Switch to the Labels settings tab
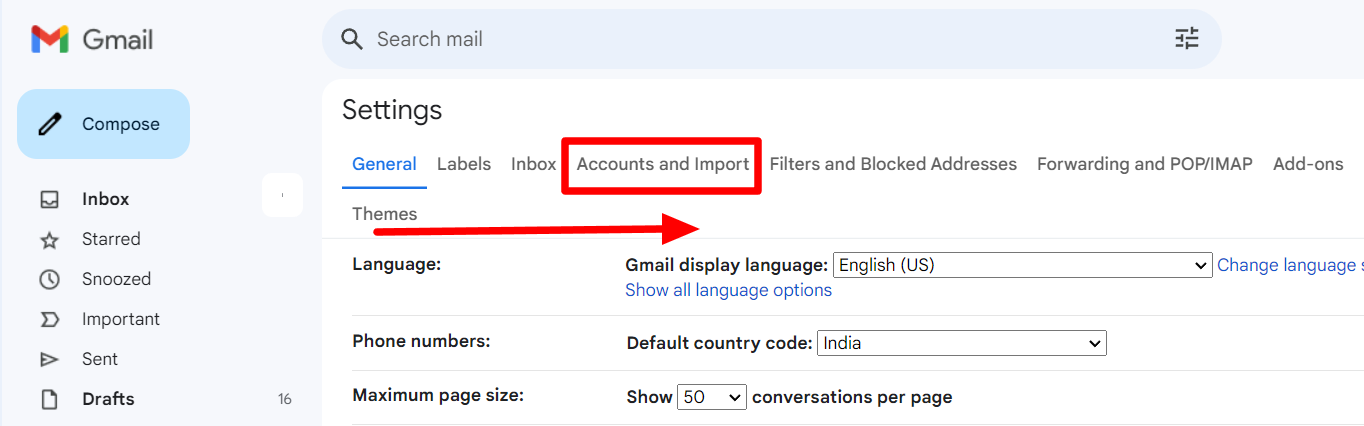 [464, 164]
